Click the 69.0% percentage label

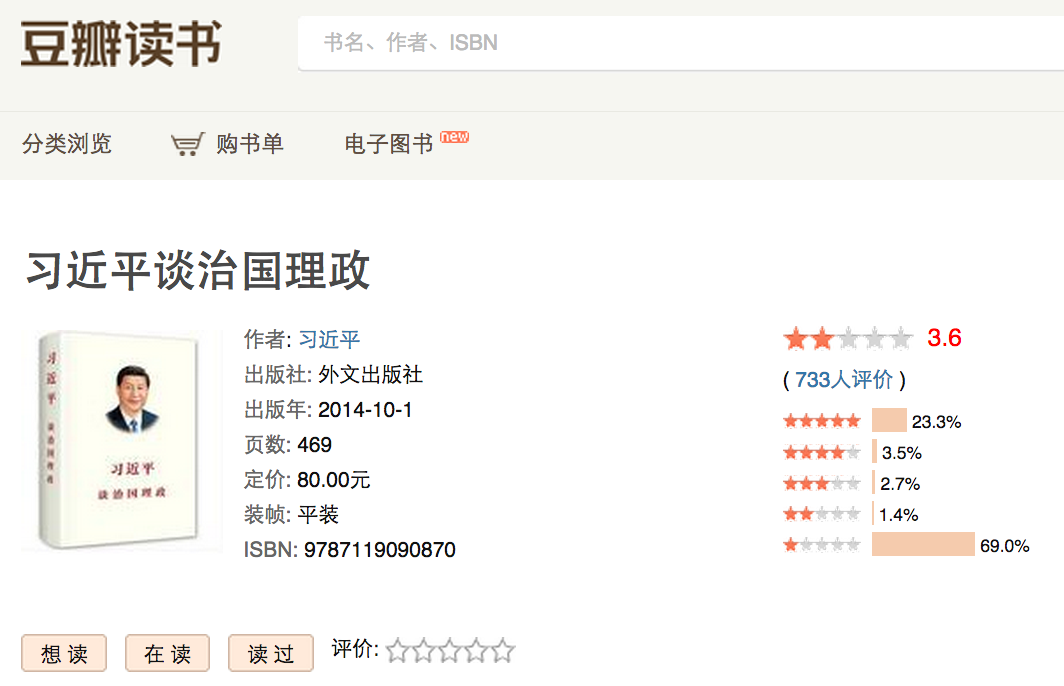[x=1005, y=546]
